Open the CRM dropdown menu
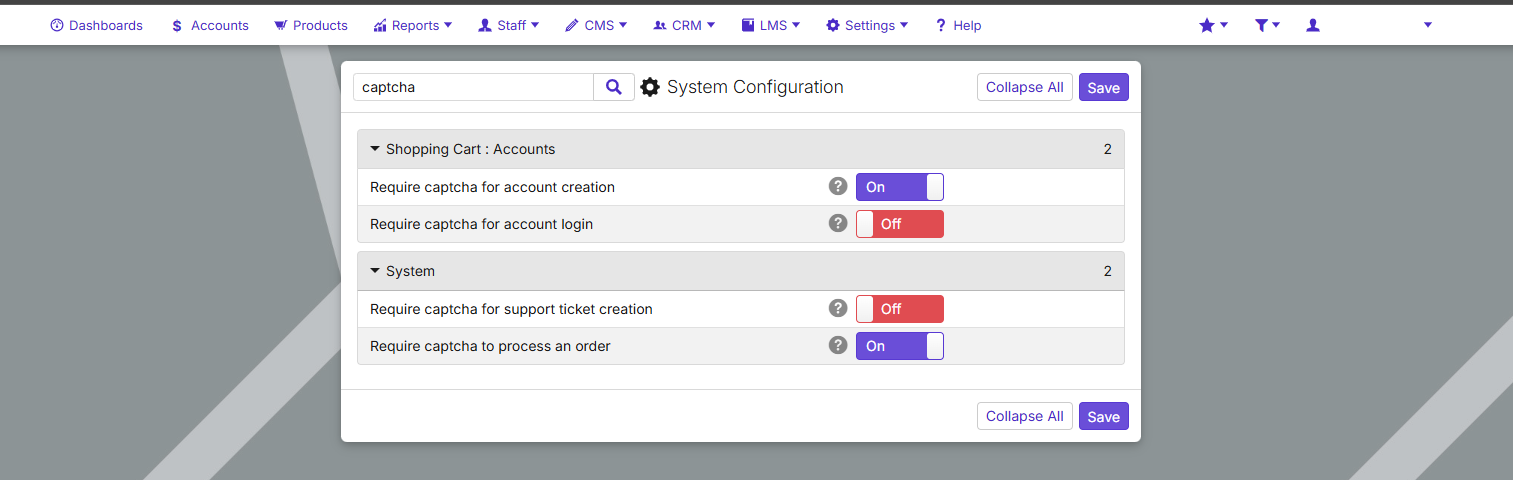This screenshot has height=480, width=1513. 684,25
